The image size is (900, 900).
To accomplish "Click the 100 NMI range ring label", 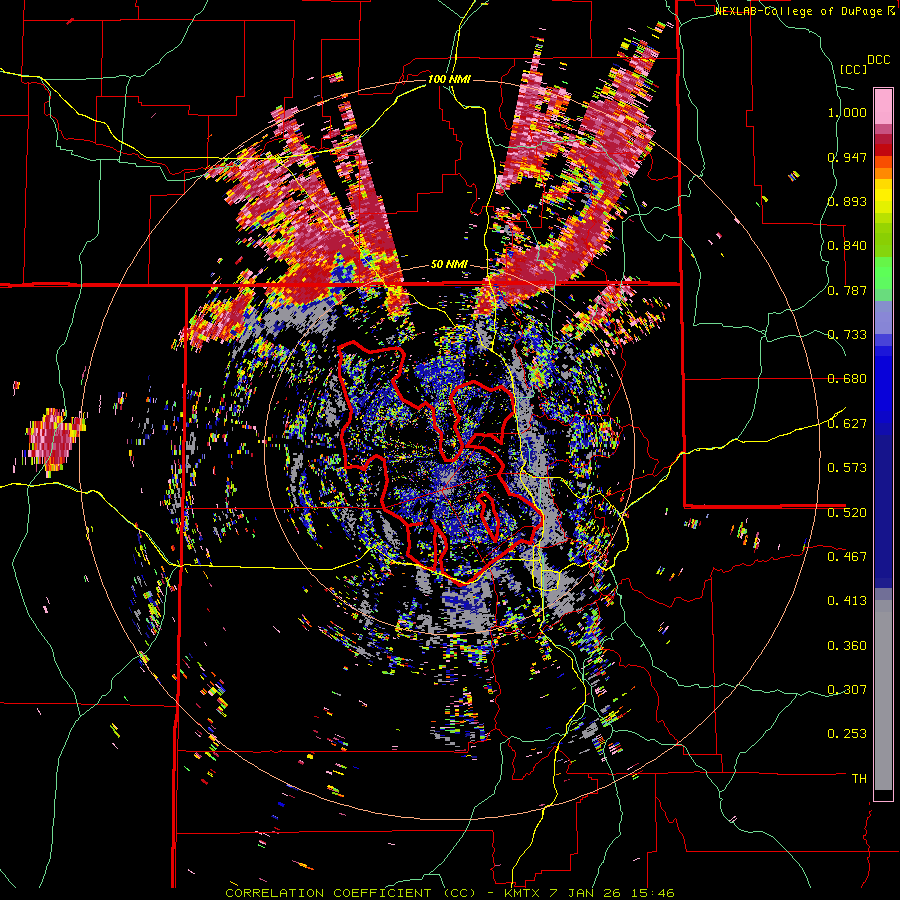I will pyautogui.click(x=449, y=79).
